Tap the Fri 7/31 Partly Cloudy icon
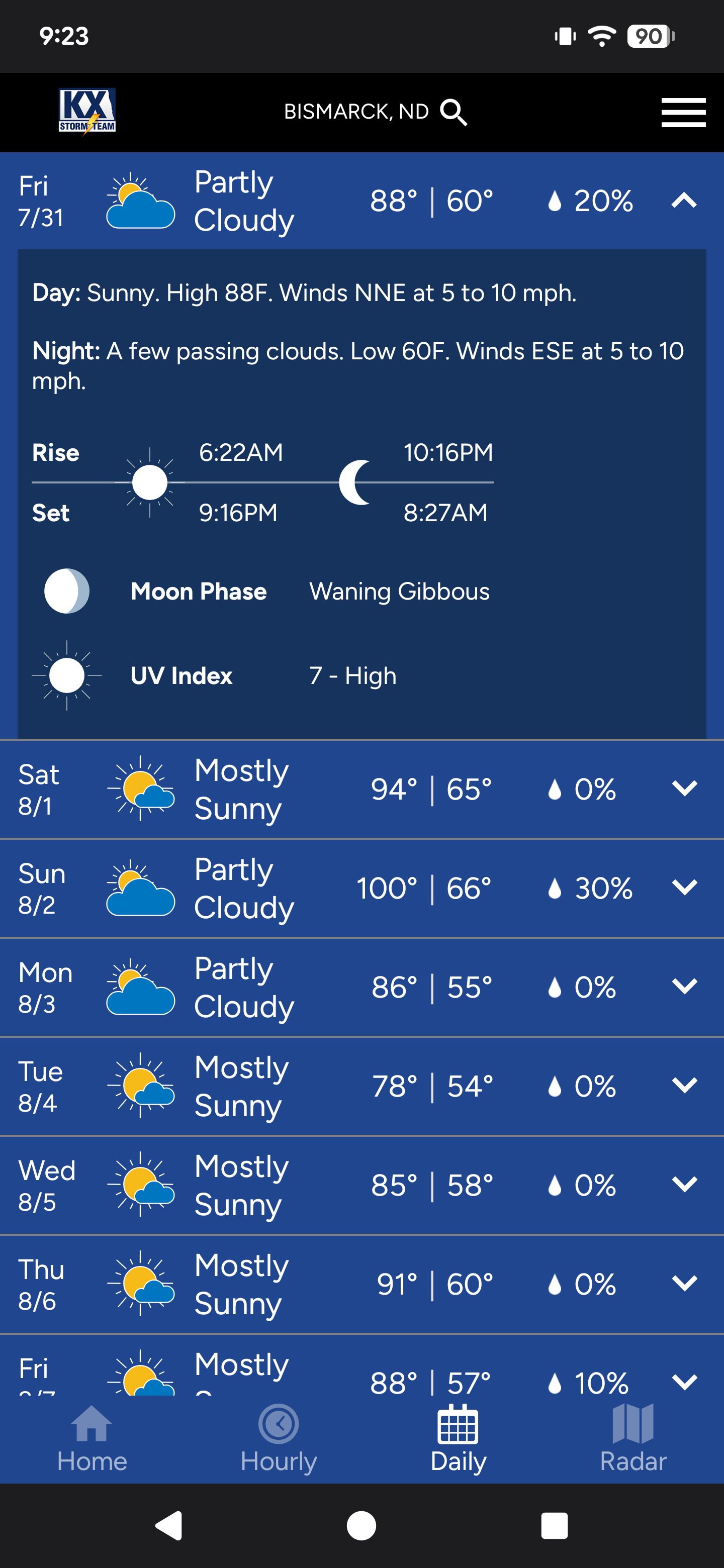This screenshot has width=724, height=1568. tap(141, 201)
